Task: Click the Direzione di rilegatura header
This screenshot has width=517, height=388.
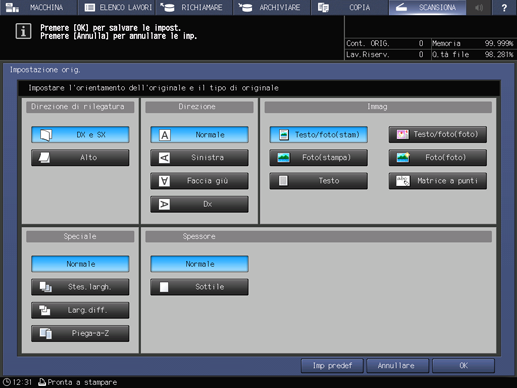Action: (80, 107)
